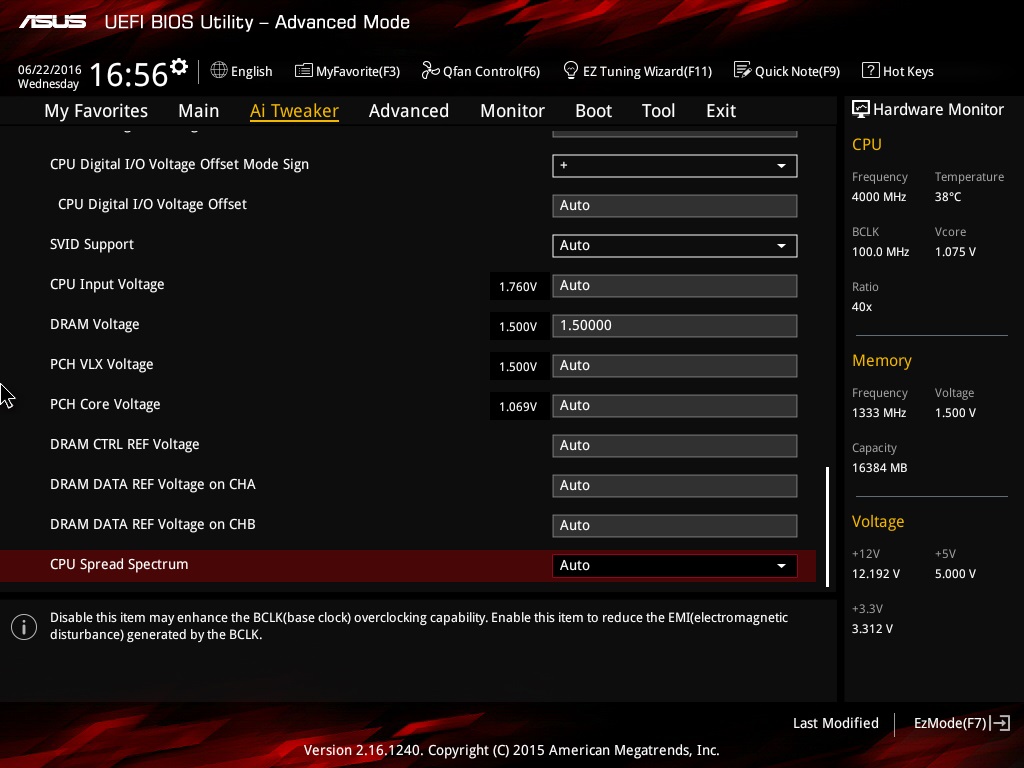Click the info icon beside help text
The width and height of the screenshot is (1024, 768).
[x=24, y=627]
